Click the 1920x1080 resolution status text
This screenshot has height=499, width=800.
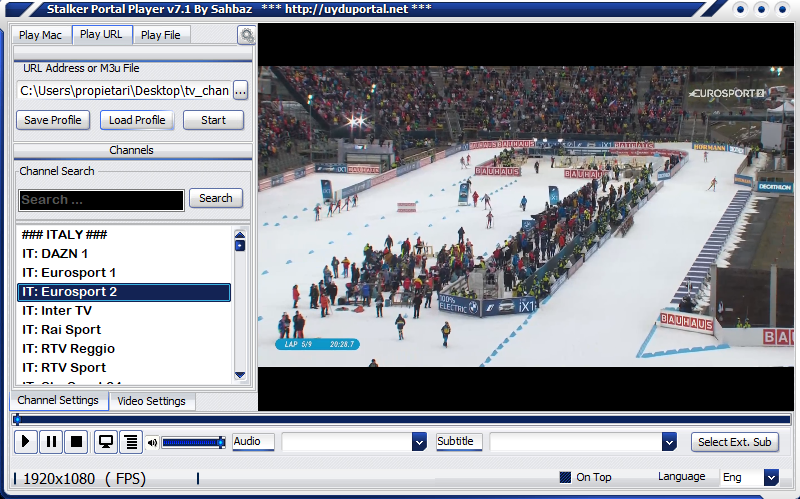pos(59,479)
